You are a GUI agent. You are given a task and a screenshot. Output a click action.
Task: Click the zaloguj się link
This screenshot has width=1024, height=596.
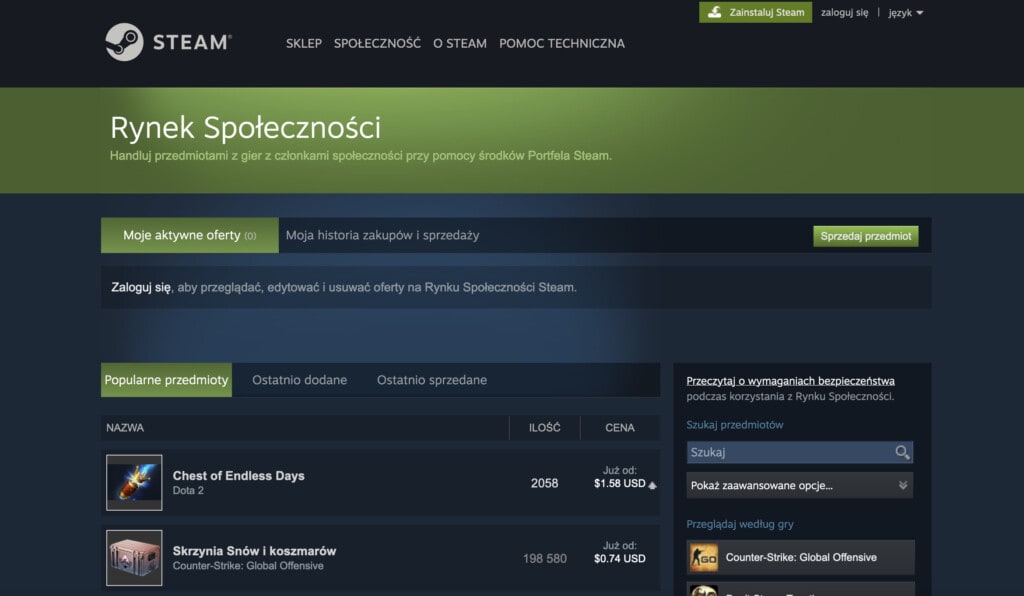click(844, 12)
